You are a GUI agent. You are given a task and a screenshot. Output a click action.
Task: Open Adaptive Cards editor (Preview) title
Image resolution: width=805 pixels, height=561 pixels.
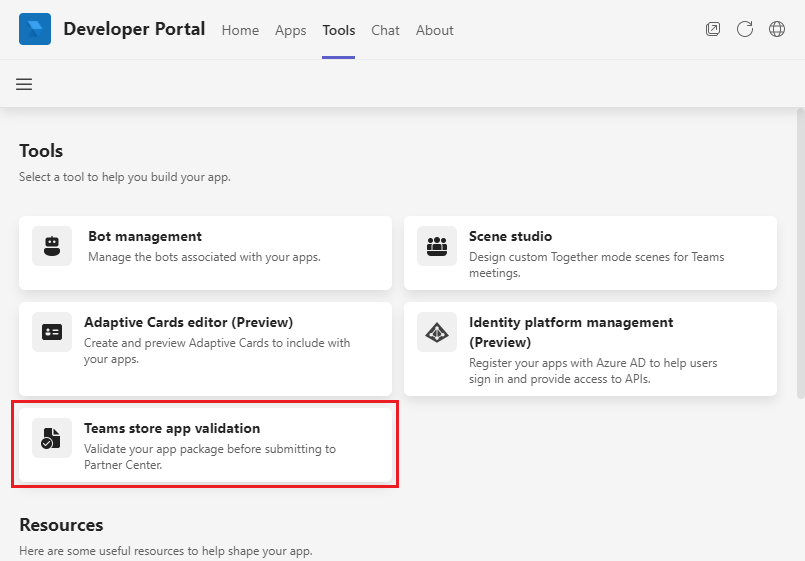click(x=188, y=322)
